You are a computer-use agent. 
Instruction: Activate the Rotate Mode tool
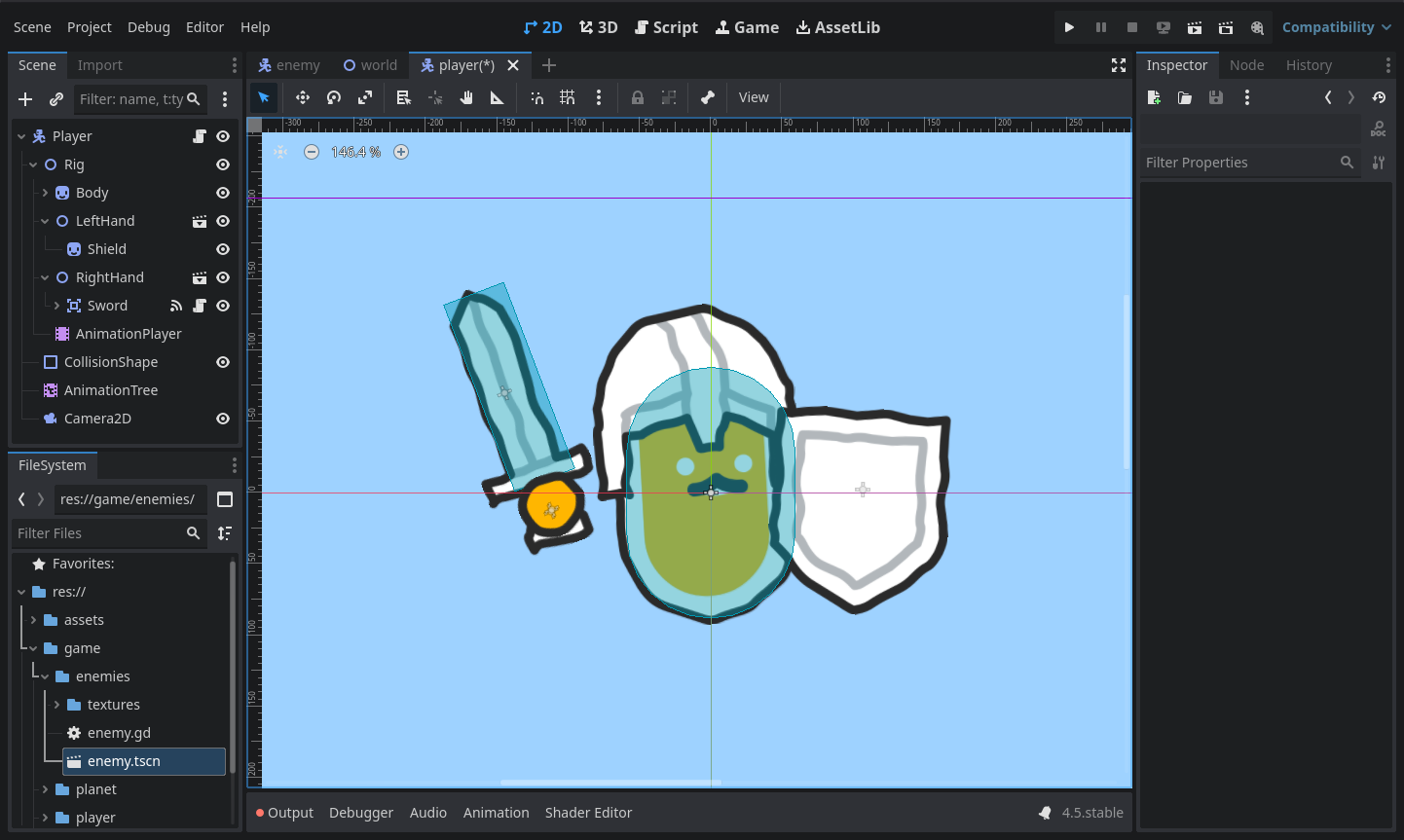[x=334, y=97]
